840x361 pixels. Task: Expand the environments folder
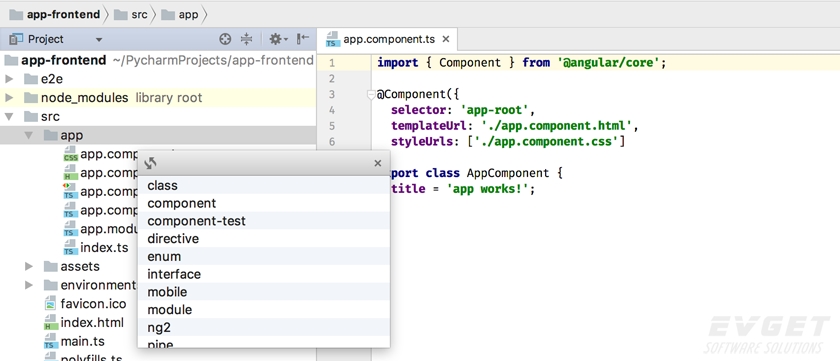(29, 285)
